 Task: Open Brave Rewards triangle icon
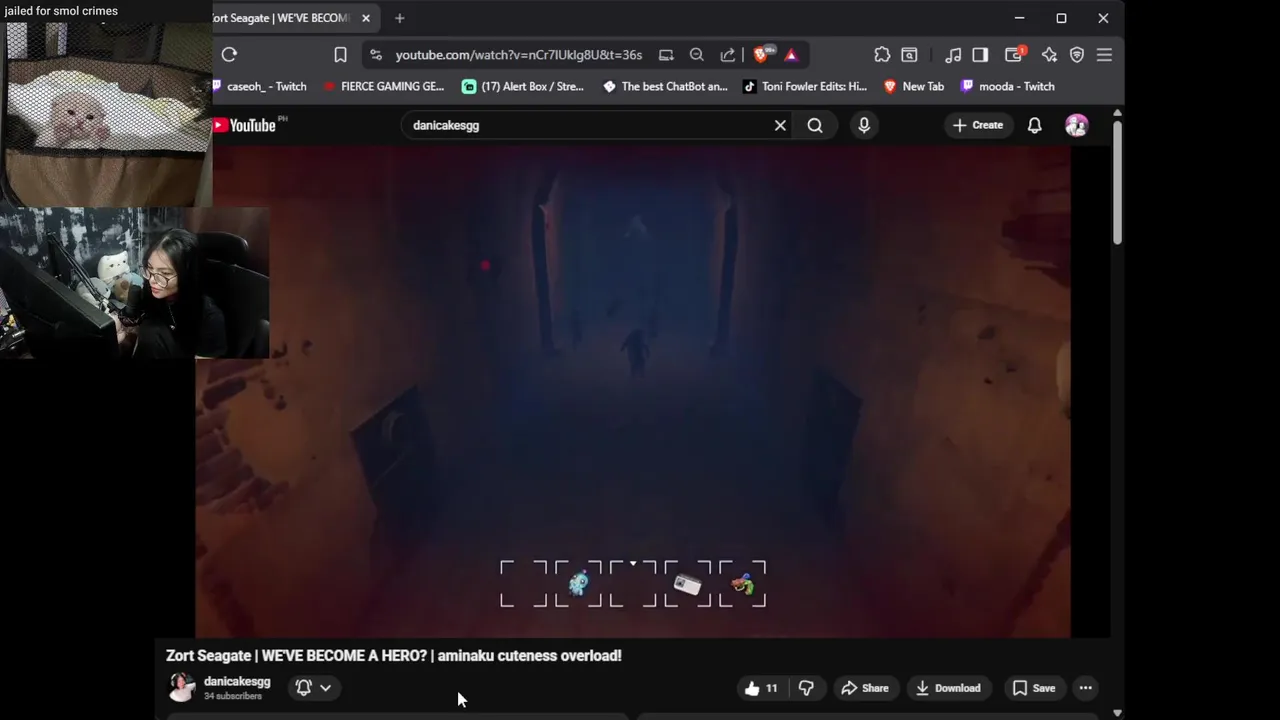791,55
